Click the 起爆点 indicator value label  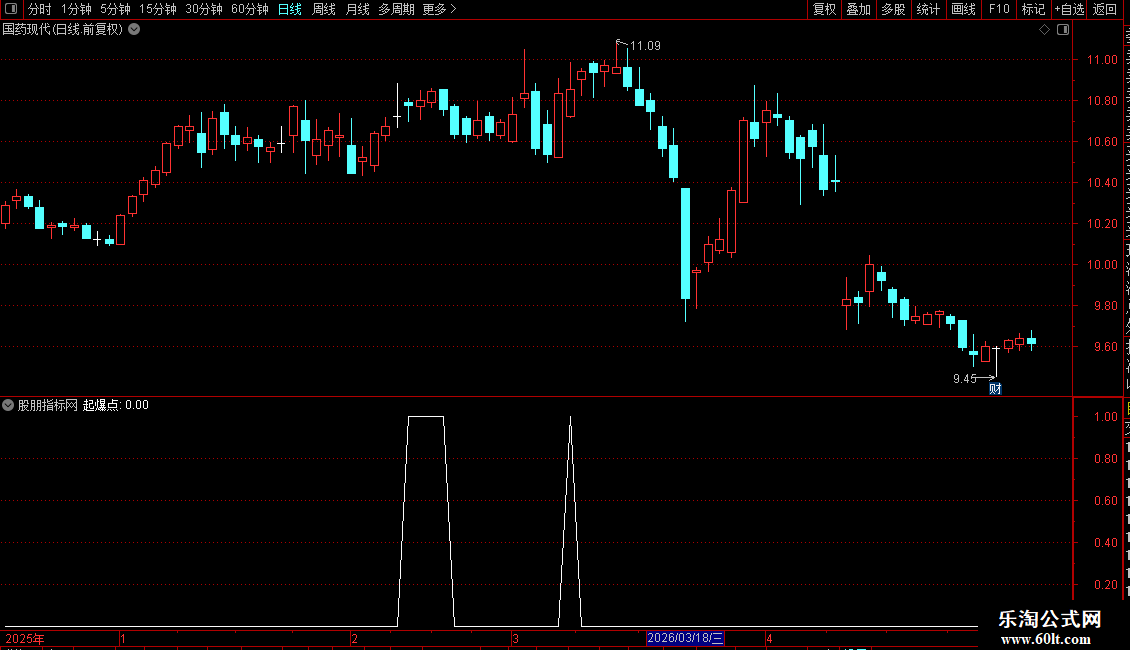point(115,405)
